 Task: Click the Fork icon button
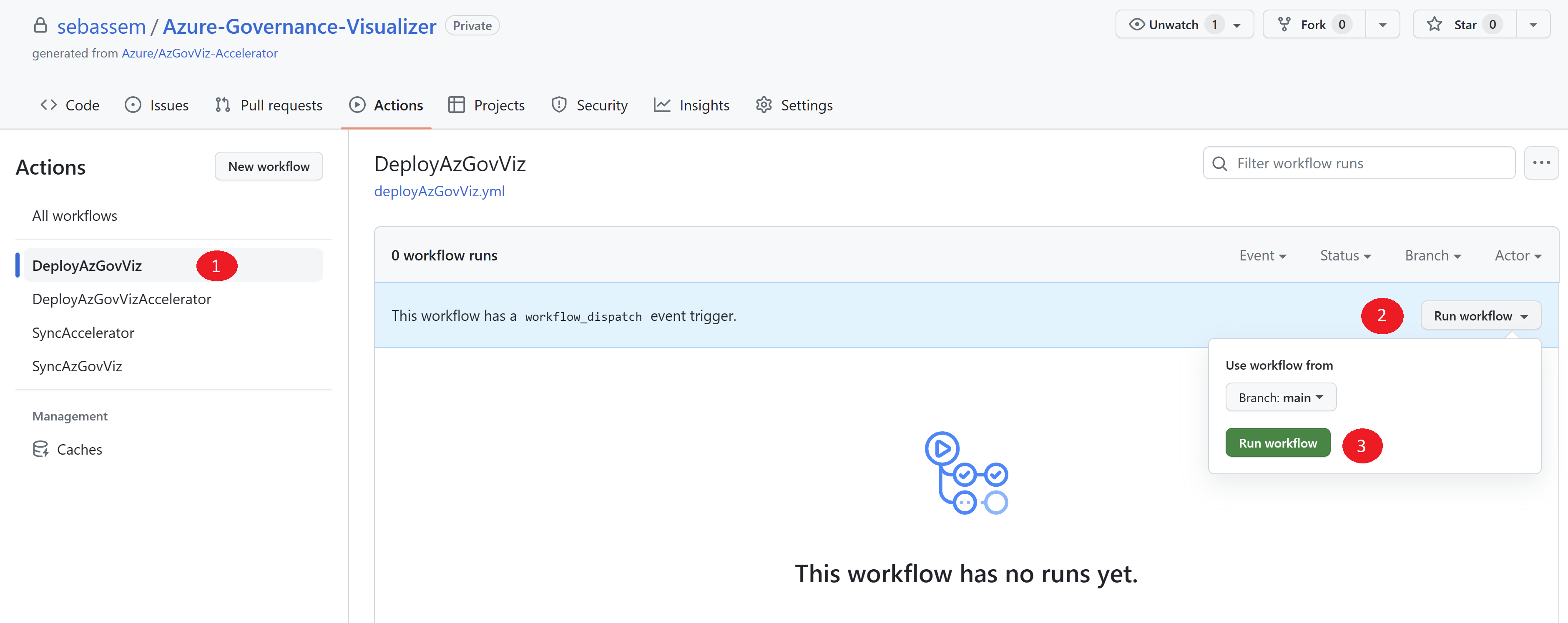[1284, 24]
